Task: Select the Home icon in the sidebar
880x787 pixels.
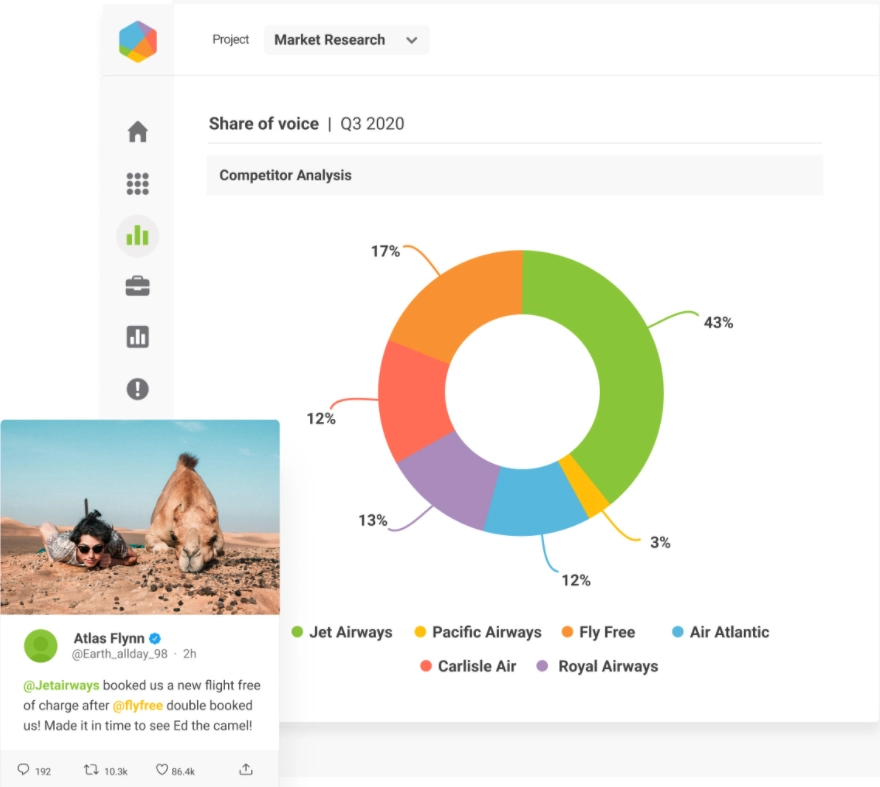Action: (137, 131)
